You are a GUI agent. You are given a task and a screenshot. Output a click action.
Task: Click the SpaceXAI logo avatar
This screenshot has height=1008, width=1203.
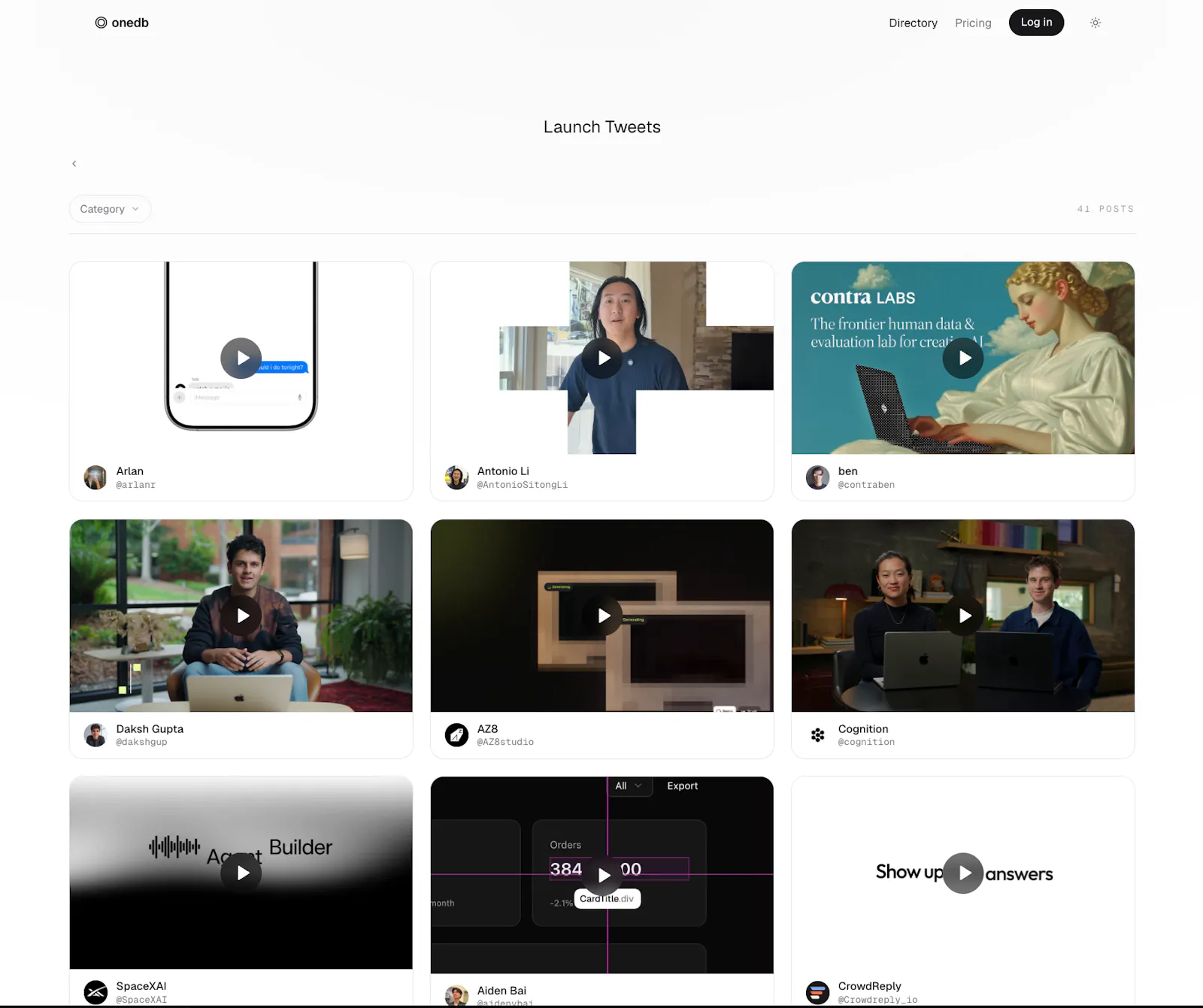95,992
